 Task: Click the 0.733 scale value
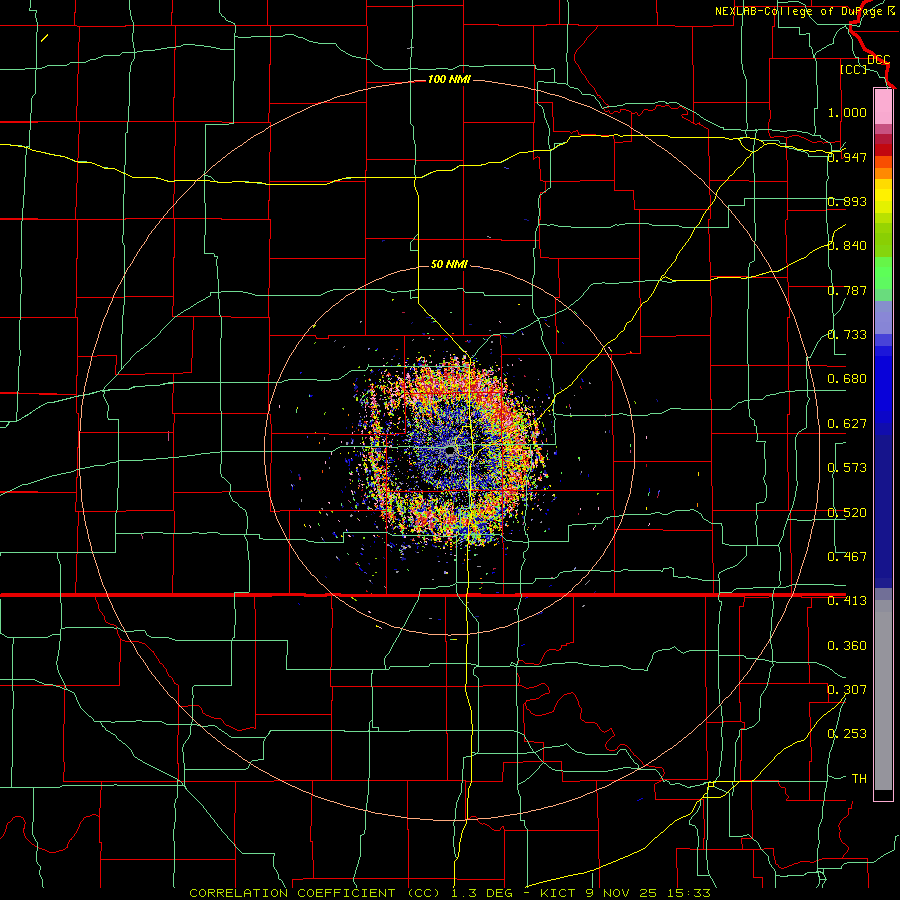click(847, 335)
